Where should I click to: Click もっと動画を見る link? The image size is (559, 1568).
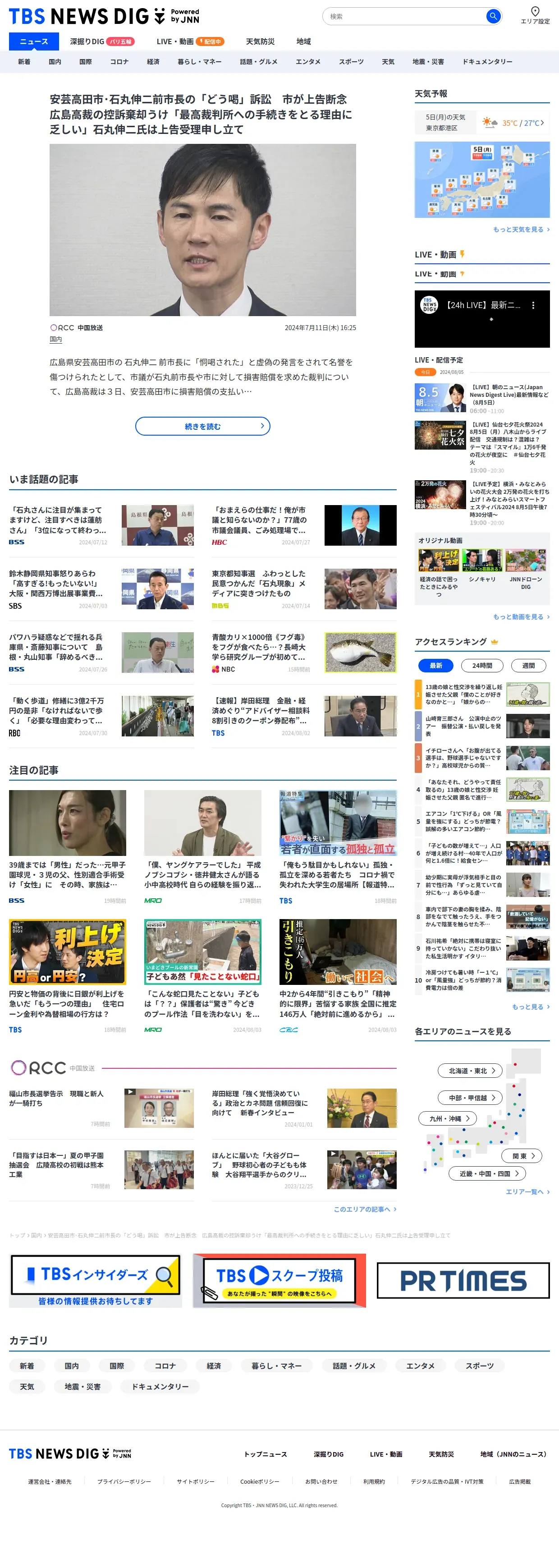point(521,616)
